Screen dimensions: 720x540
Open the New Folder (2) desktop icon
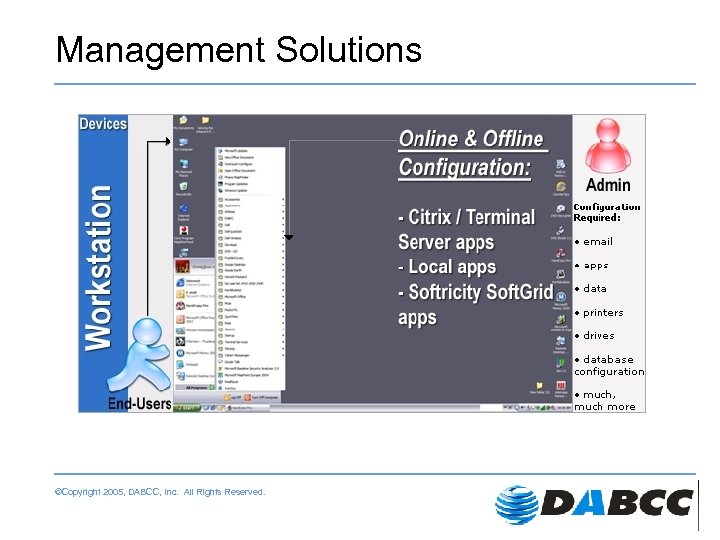[540, 387]
